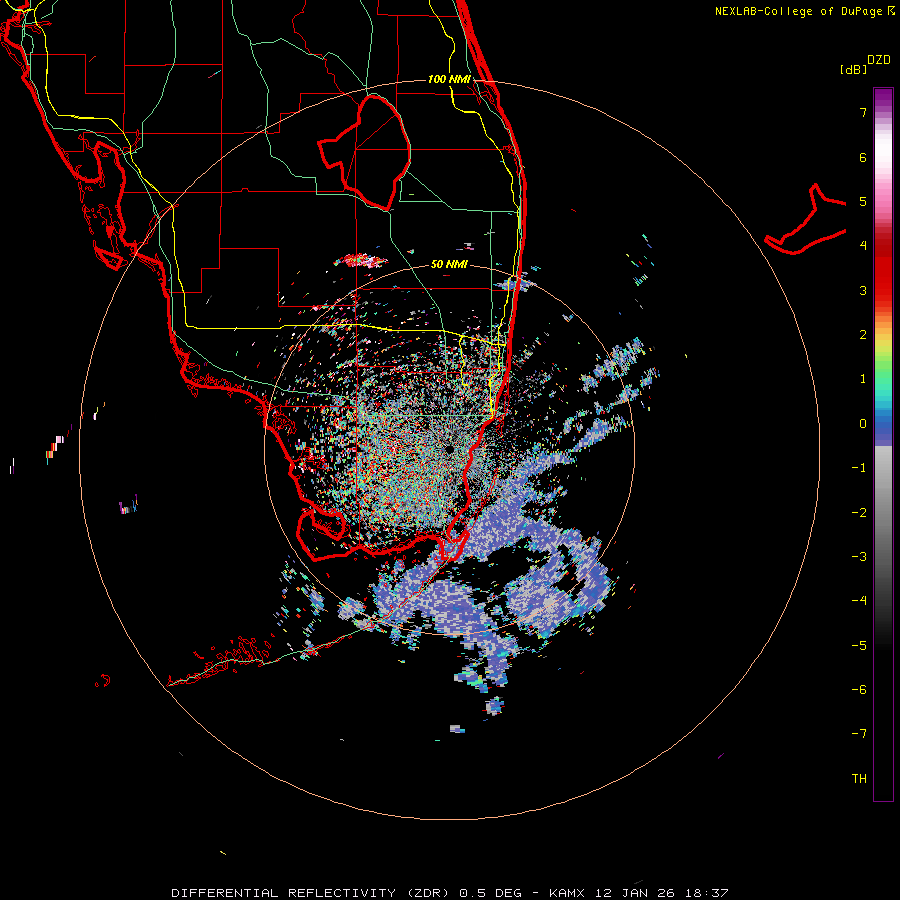Pick the green band of color scale near 1 dB
Viewport: 900px width, 900px height.
coord(883,376)
